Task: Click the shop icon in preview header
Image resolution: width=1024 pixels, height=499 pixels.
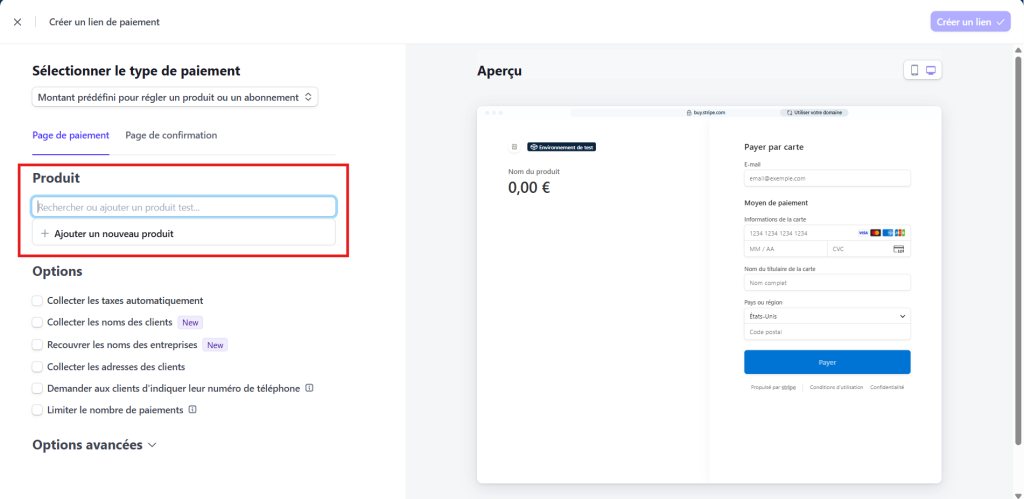Action: [x=514, y=147]
